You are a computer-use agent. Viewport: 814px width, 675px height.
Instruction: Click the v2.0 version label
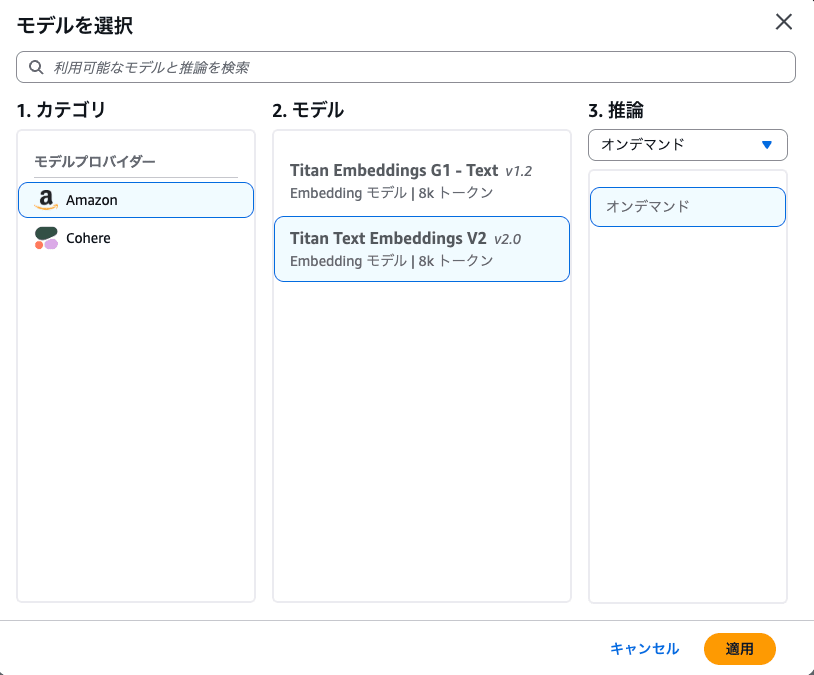(x=508, y=239)
